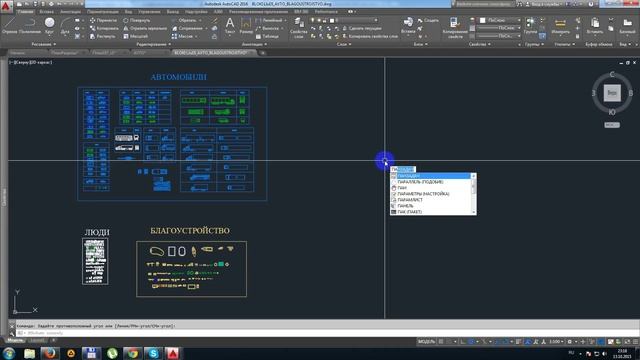Expand the Слои panel

[344, 44]
